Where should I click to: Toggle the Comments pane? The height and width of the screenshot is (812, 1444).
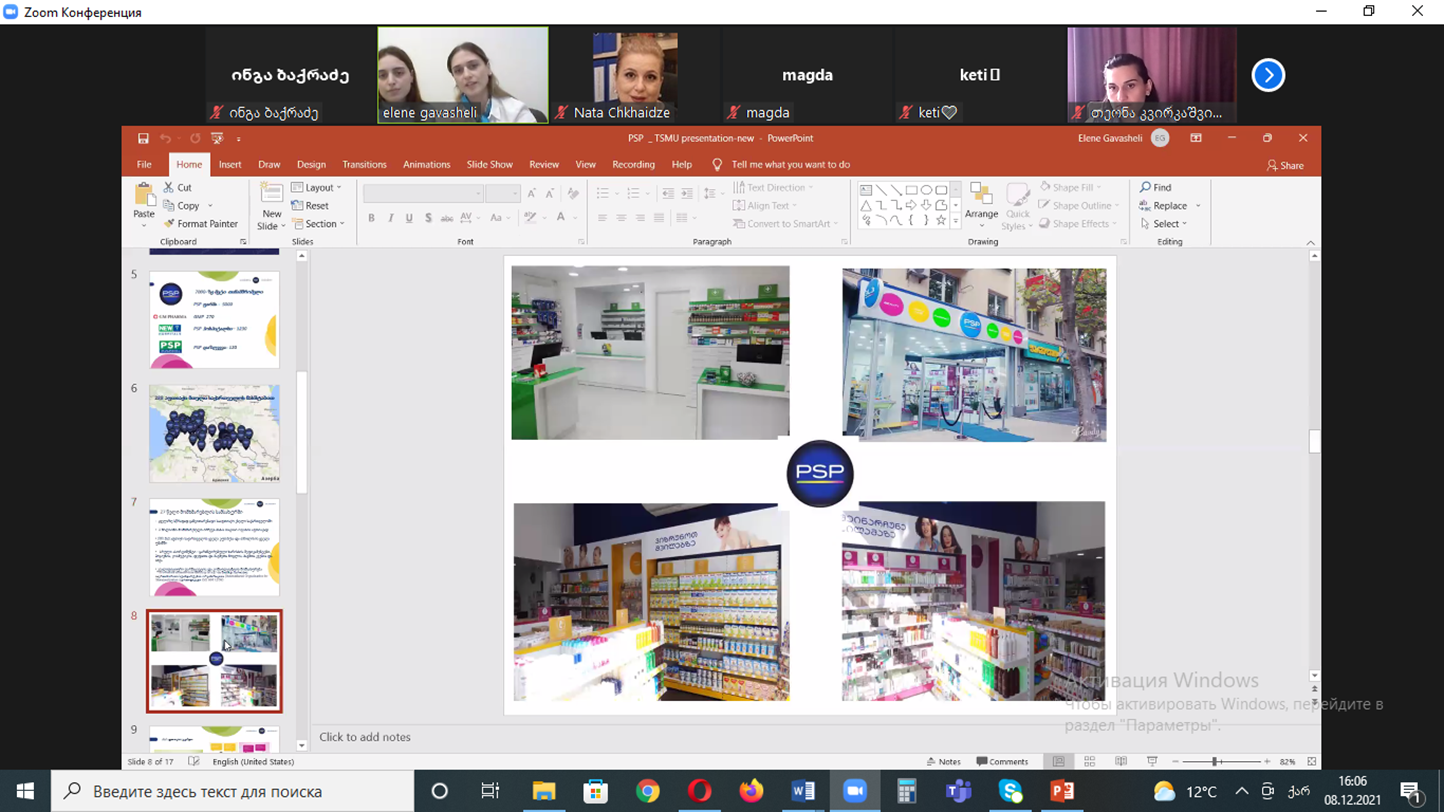(x=1002, y=762)
